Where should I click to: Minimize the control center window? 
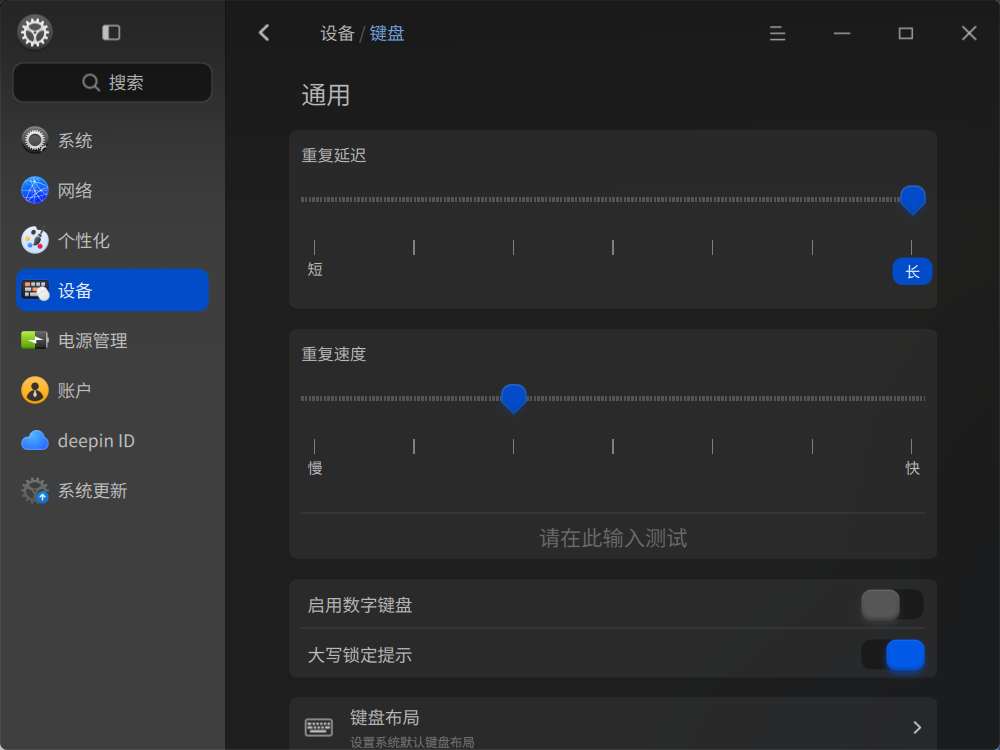(842, 33)
